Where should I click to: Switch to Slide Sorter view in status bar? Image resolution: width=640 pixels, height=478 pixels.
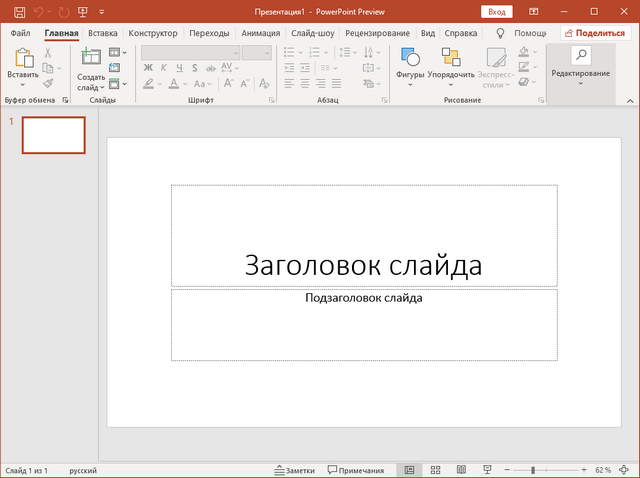point(435,470)
